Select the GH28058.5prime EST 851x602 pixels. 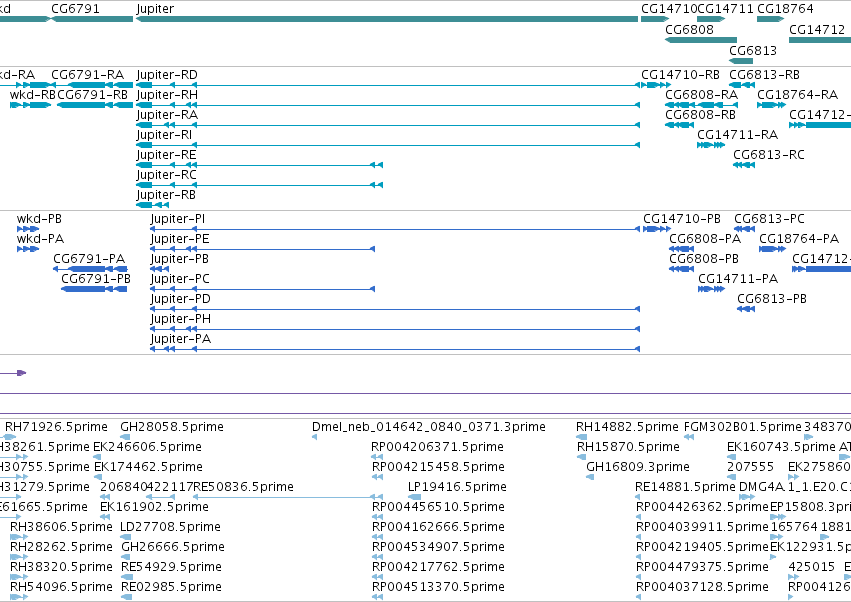click(125, 437)
